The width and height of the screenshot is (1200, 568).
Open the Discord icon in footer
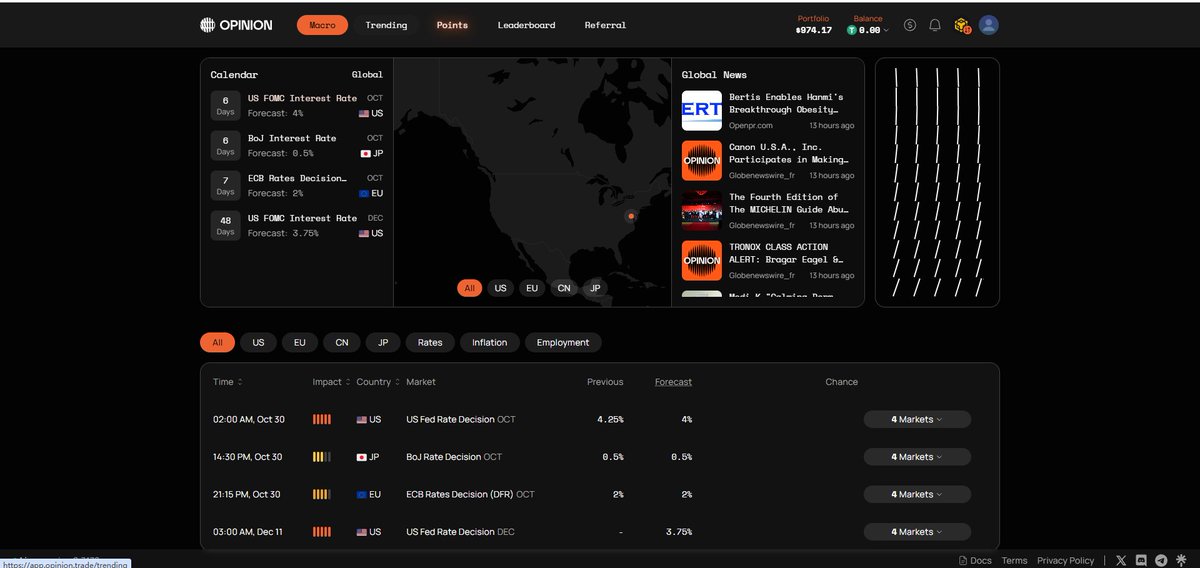coord(1141,561)
